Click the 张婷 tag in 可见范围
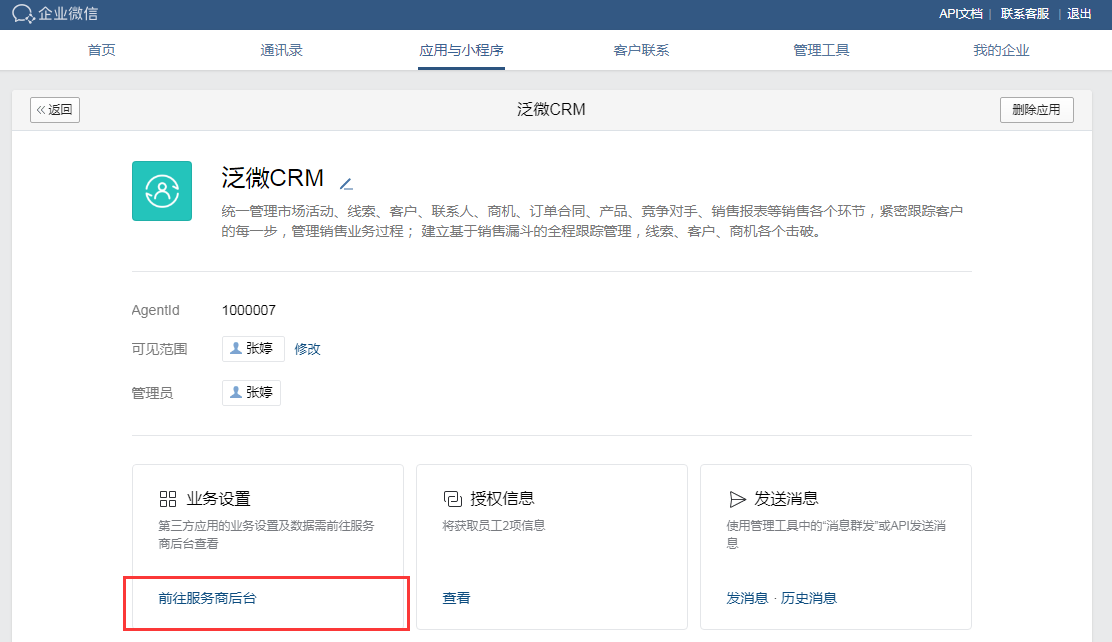 (x=253, y=349)
